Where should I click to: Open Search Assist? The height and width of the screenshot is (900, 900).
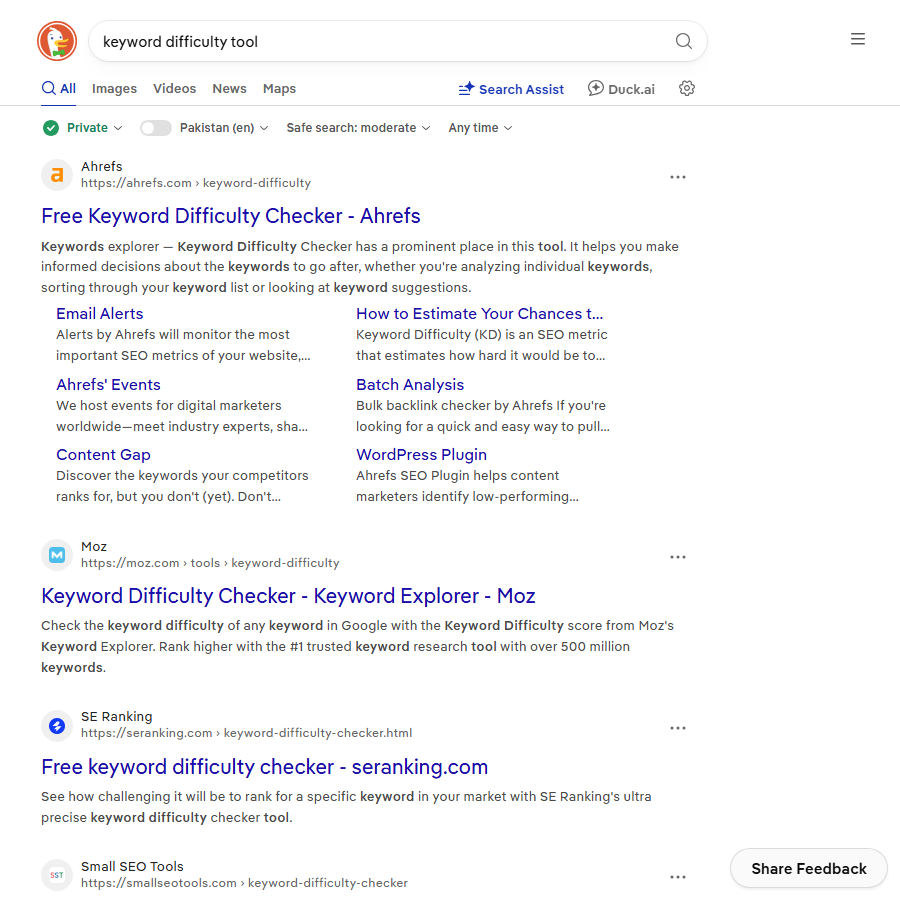click(x=511, y=89)
